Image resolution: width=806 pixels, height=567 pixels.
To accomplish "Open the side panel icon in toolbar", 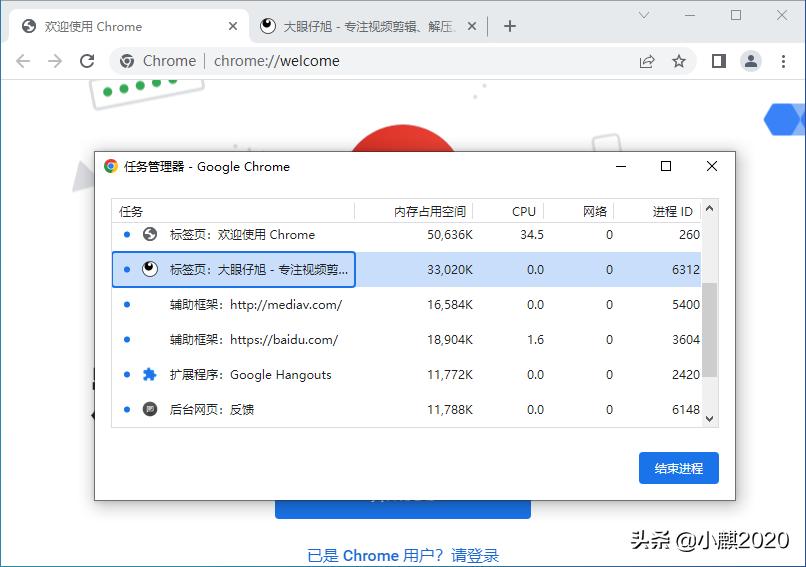I will coord(719,61).
